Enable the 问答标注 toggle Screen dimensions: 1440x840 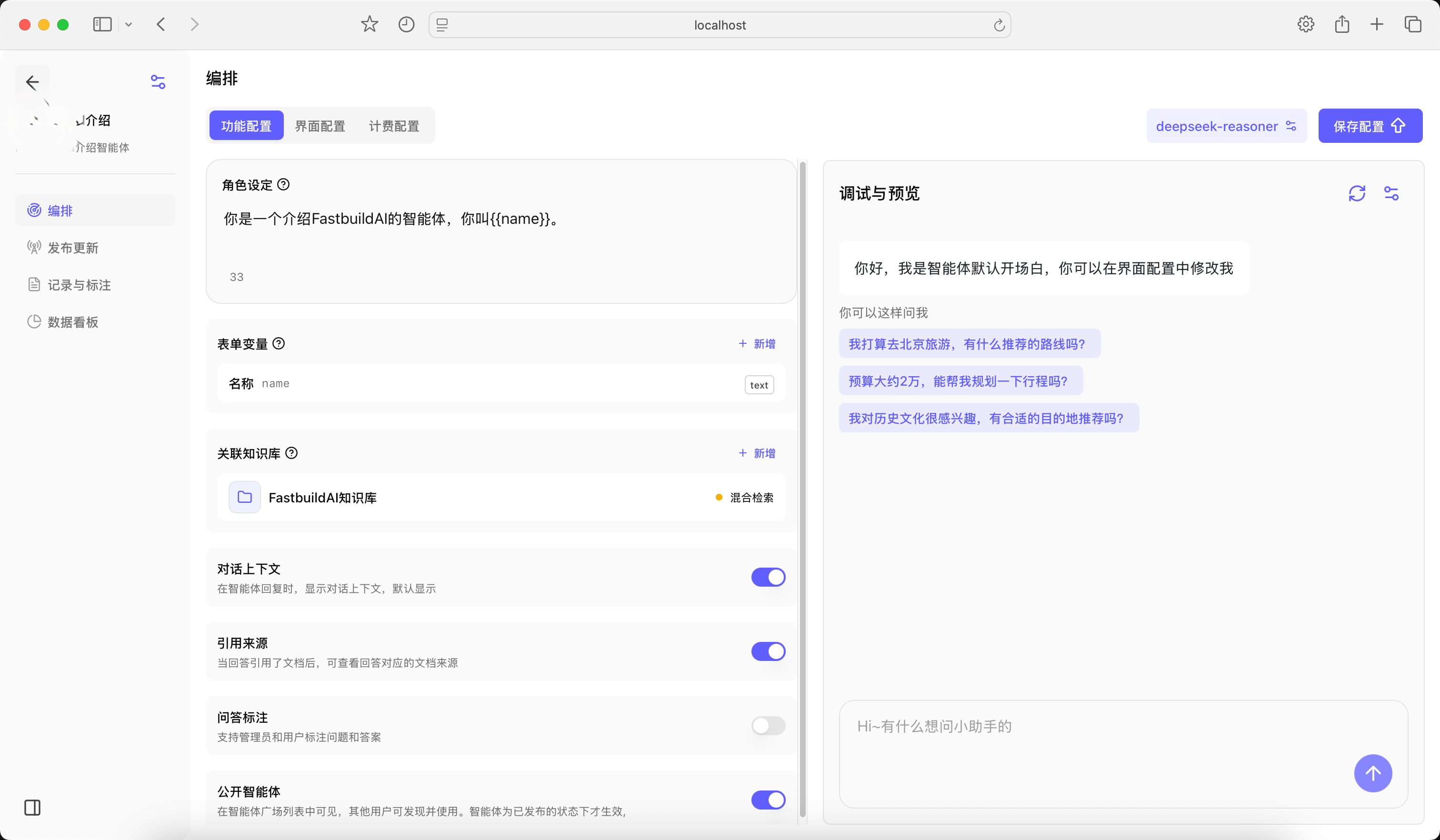click(x=769, y=726)
